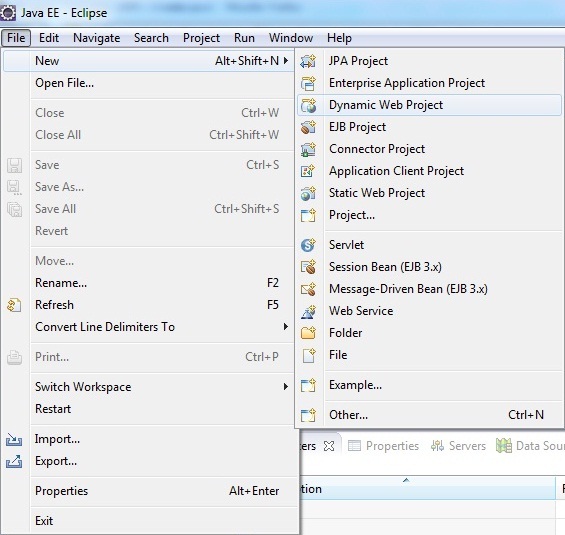This screenshot has height=535, width=565.
Task: Select Connector Project entry
Action: pos(429,149)
